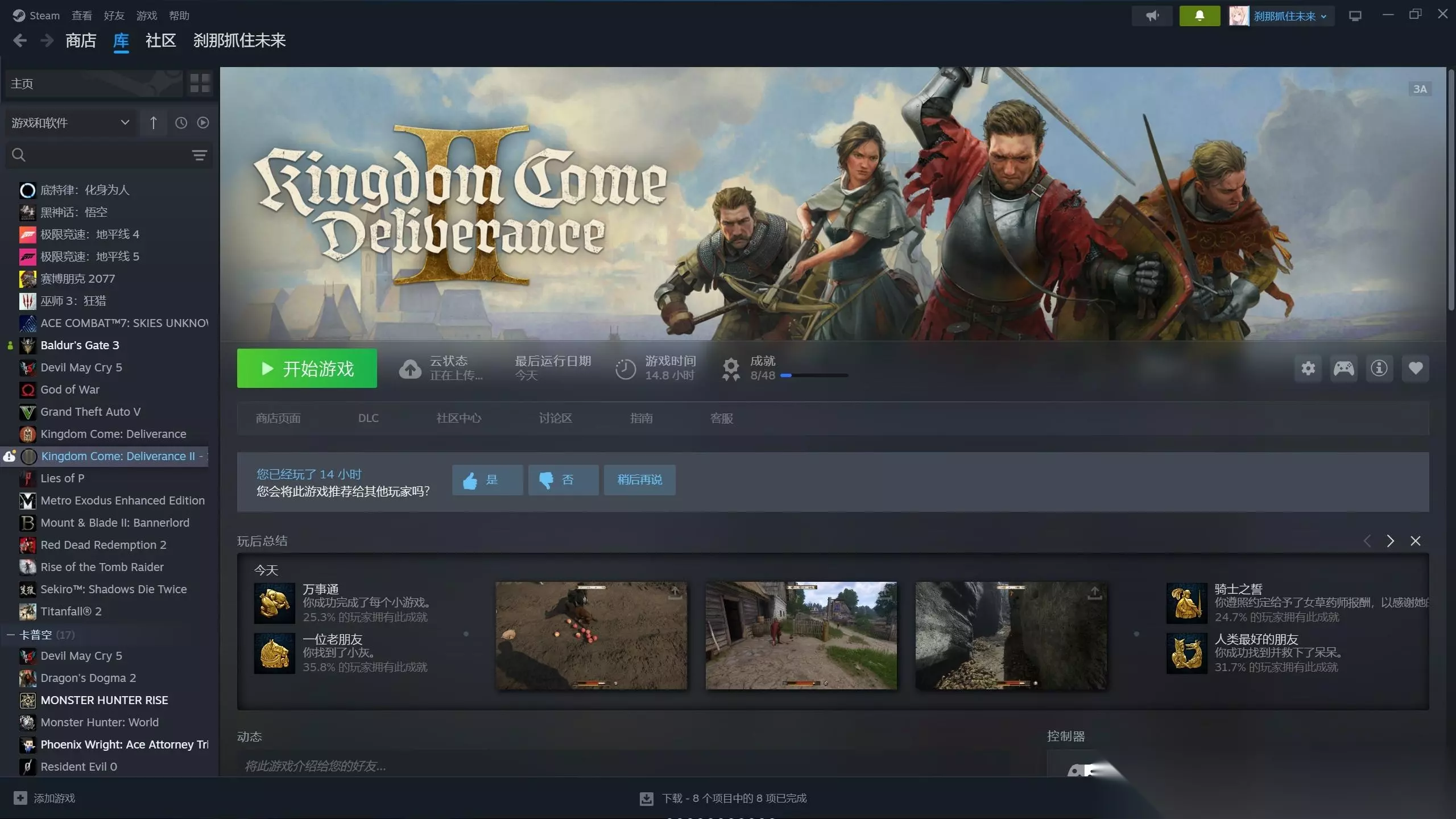1456x819 pixels.
Task: Open the 指南 link
Action: tap(642, 419)
